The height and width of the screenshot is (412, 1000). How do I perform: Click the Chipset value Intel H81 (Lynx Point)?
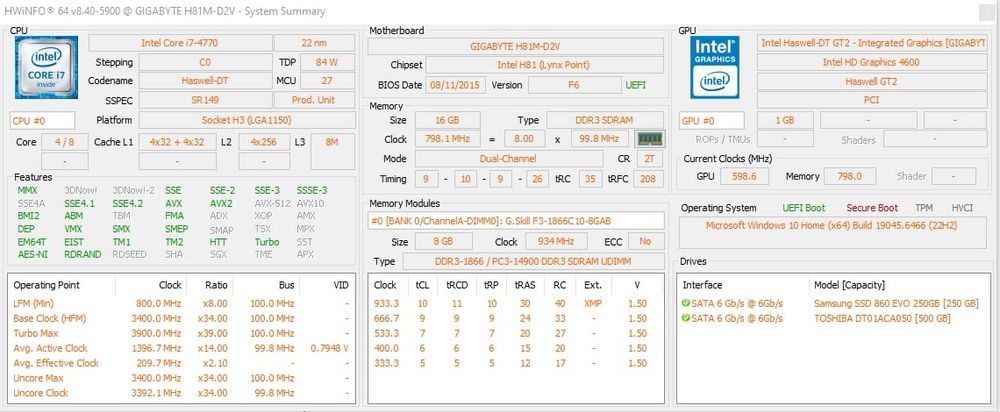[x=544, y=65]
